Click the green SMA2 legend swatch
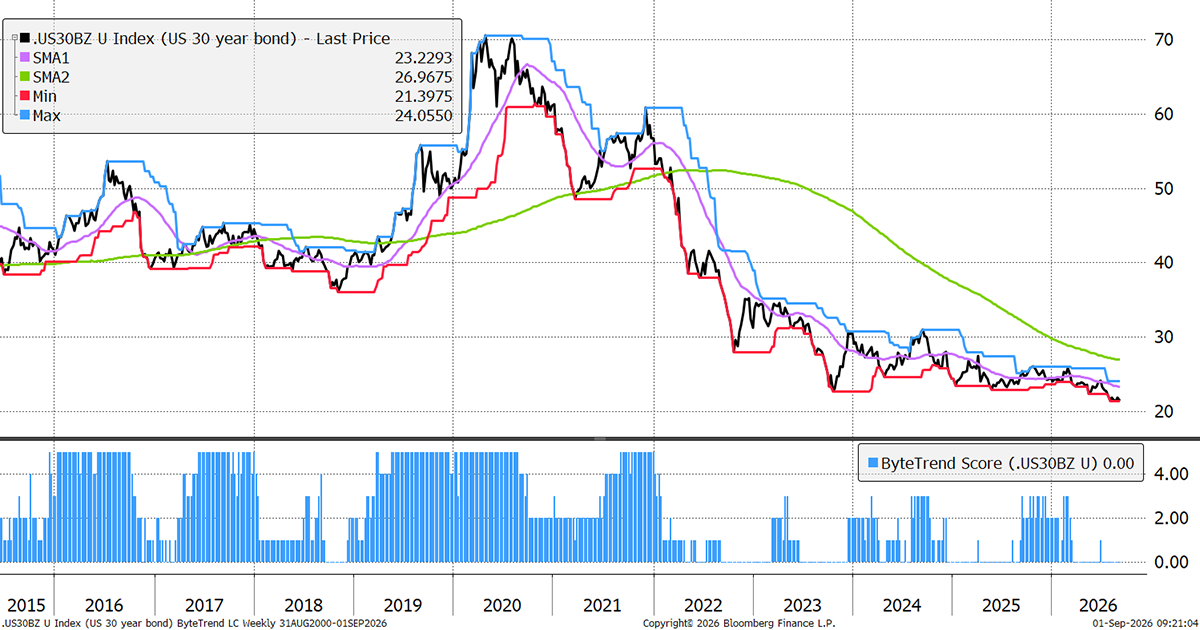 (25, 78)
